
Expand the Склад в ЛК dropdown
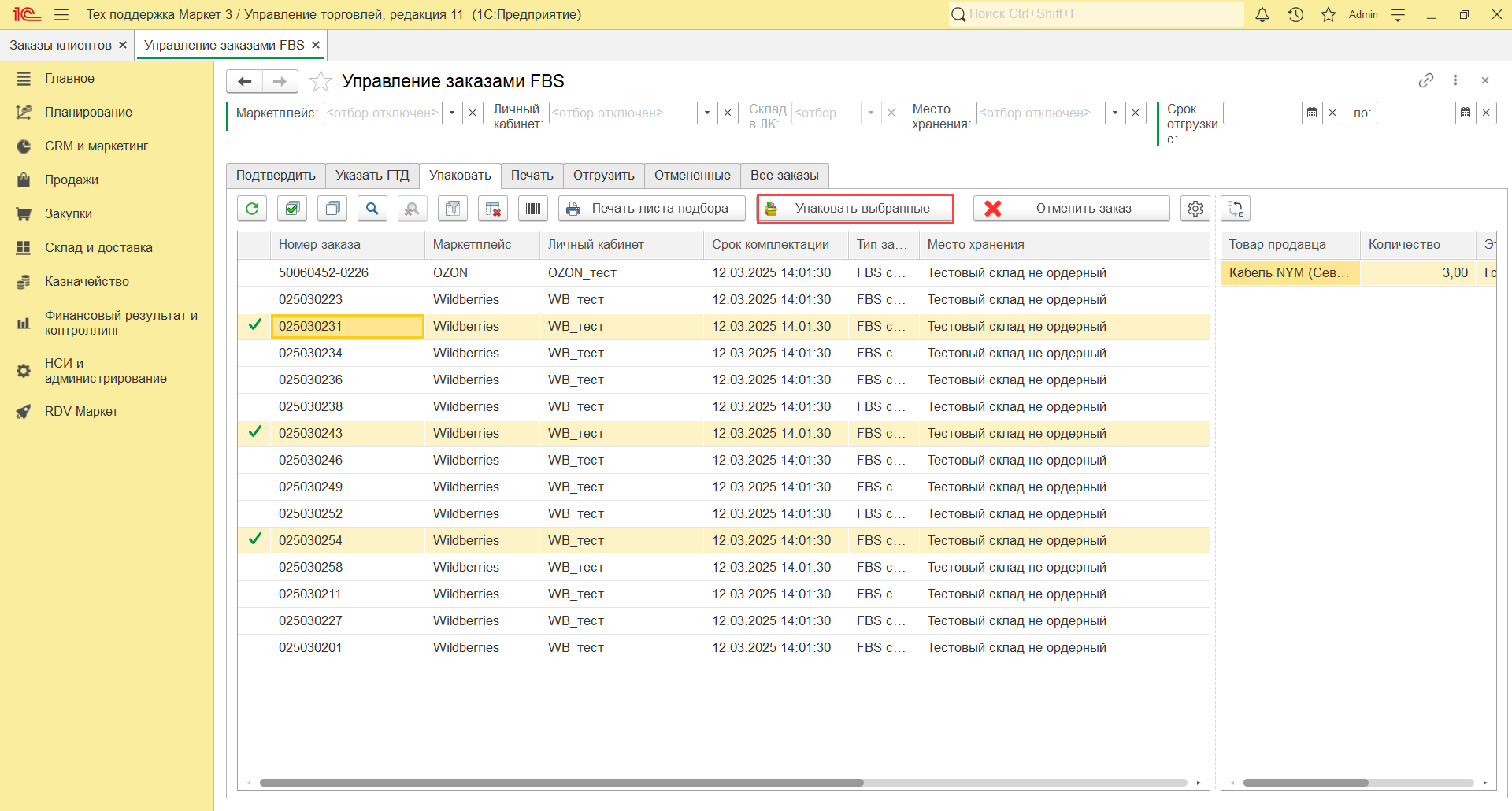pos(871,113)
